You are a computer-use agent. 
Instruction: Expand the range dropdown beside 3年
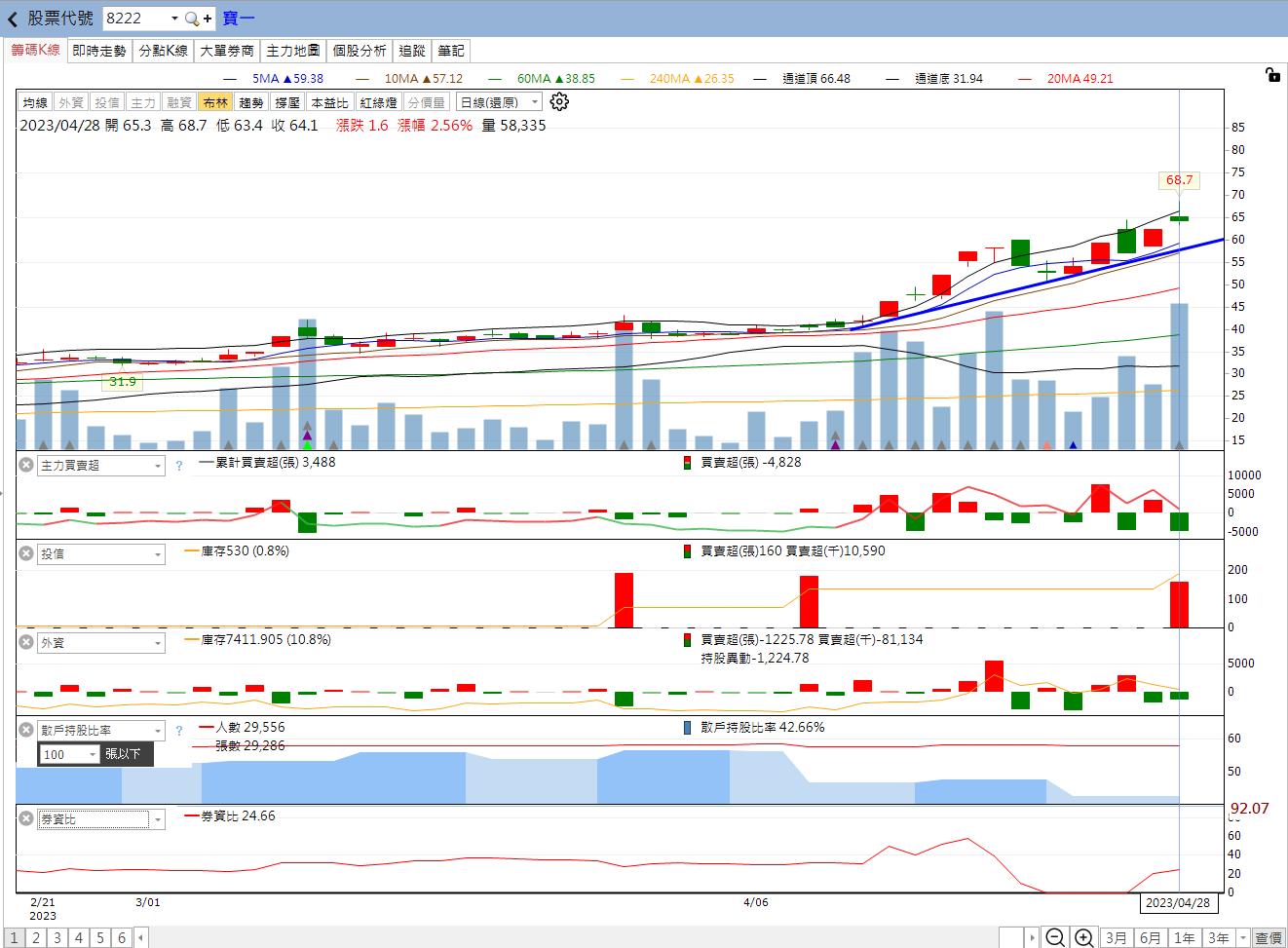pyautogui.click(x=1242, y=937)
